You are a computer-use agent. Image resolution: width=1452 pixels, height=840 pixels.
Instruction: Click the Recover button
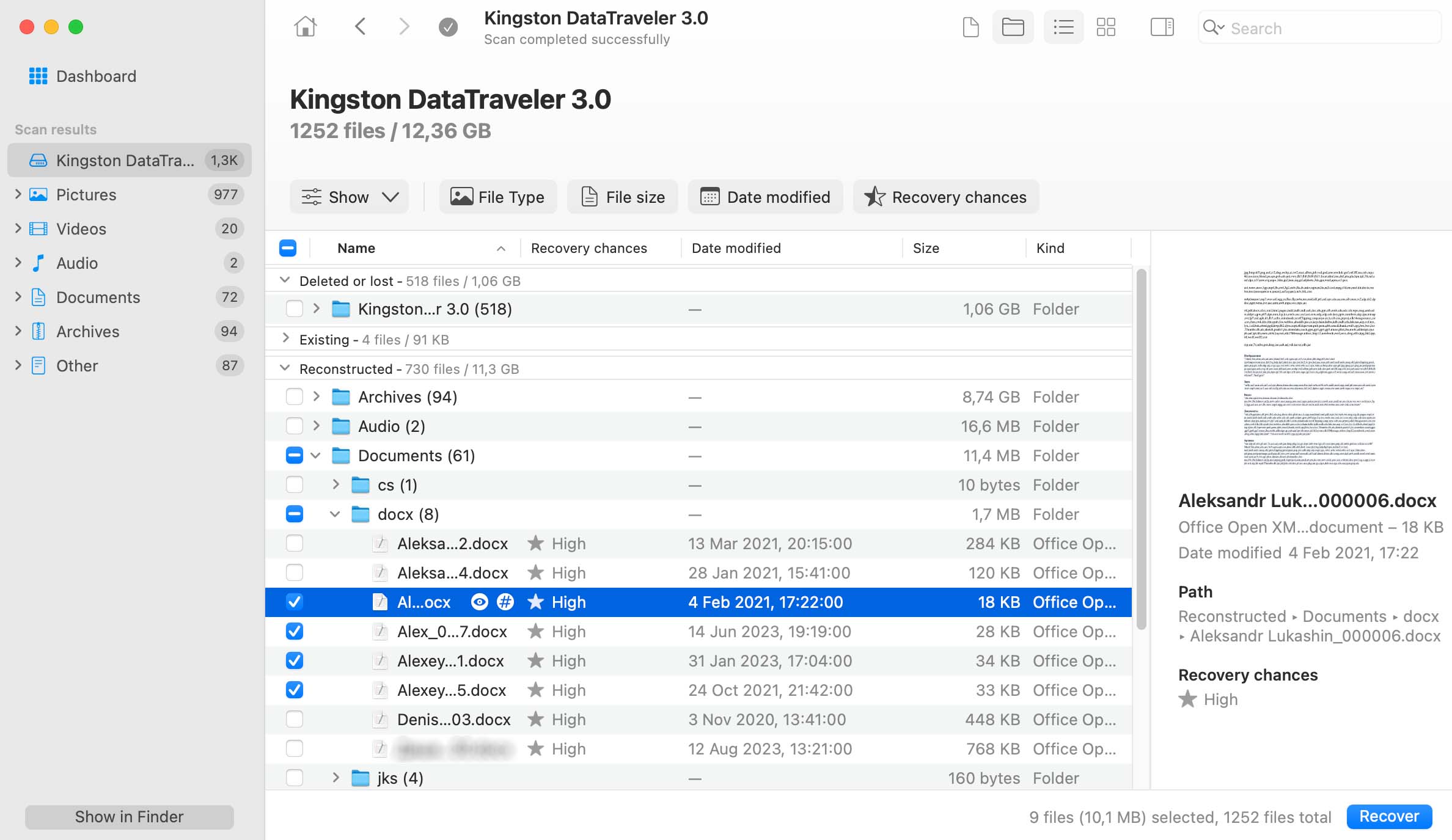(1388, 816)
